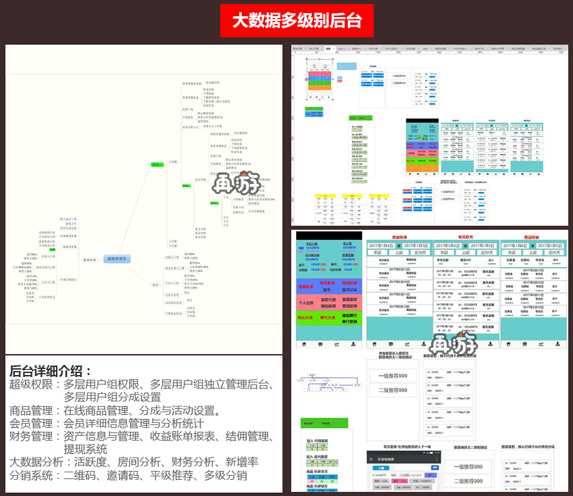
Task: Click the share icon in the colorful menu mockup
Action: pyautogui.click(x=337, y=344)
